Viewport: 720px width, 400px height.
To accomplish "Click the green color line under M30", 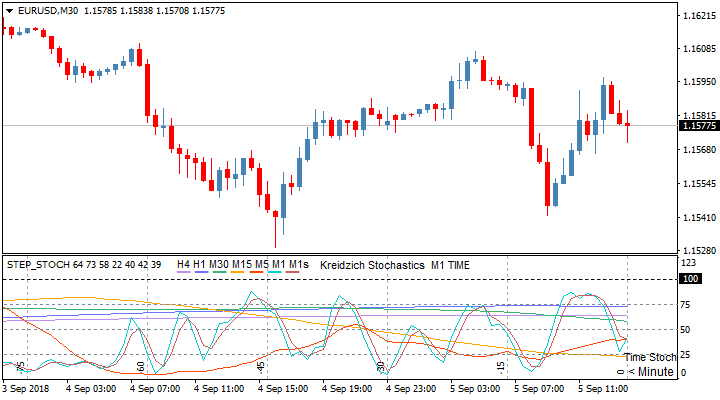I will (219, 272).
